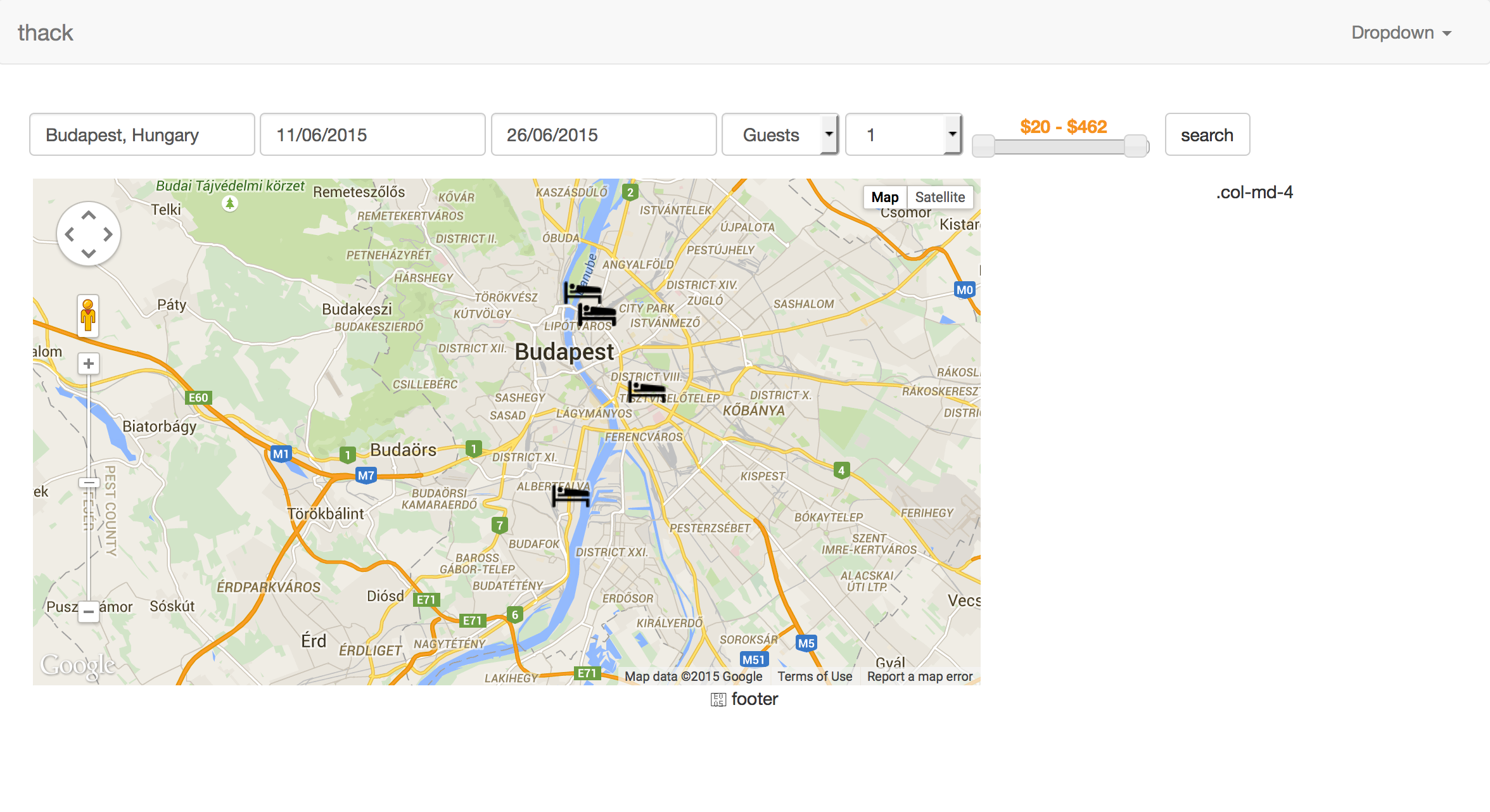Select the Map view type button

point(884,197)
